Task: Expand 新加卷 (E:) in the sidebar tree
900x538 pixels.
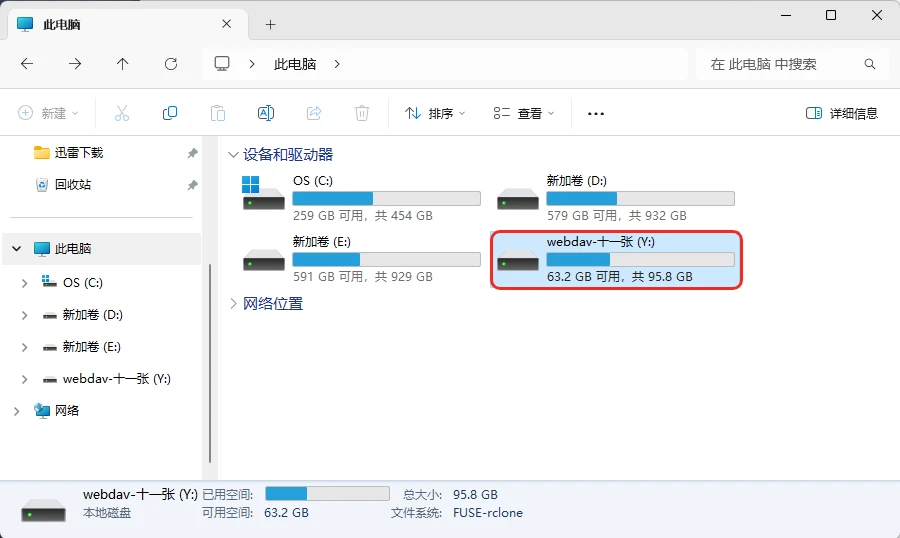Action: pos(25,347)
